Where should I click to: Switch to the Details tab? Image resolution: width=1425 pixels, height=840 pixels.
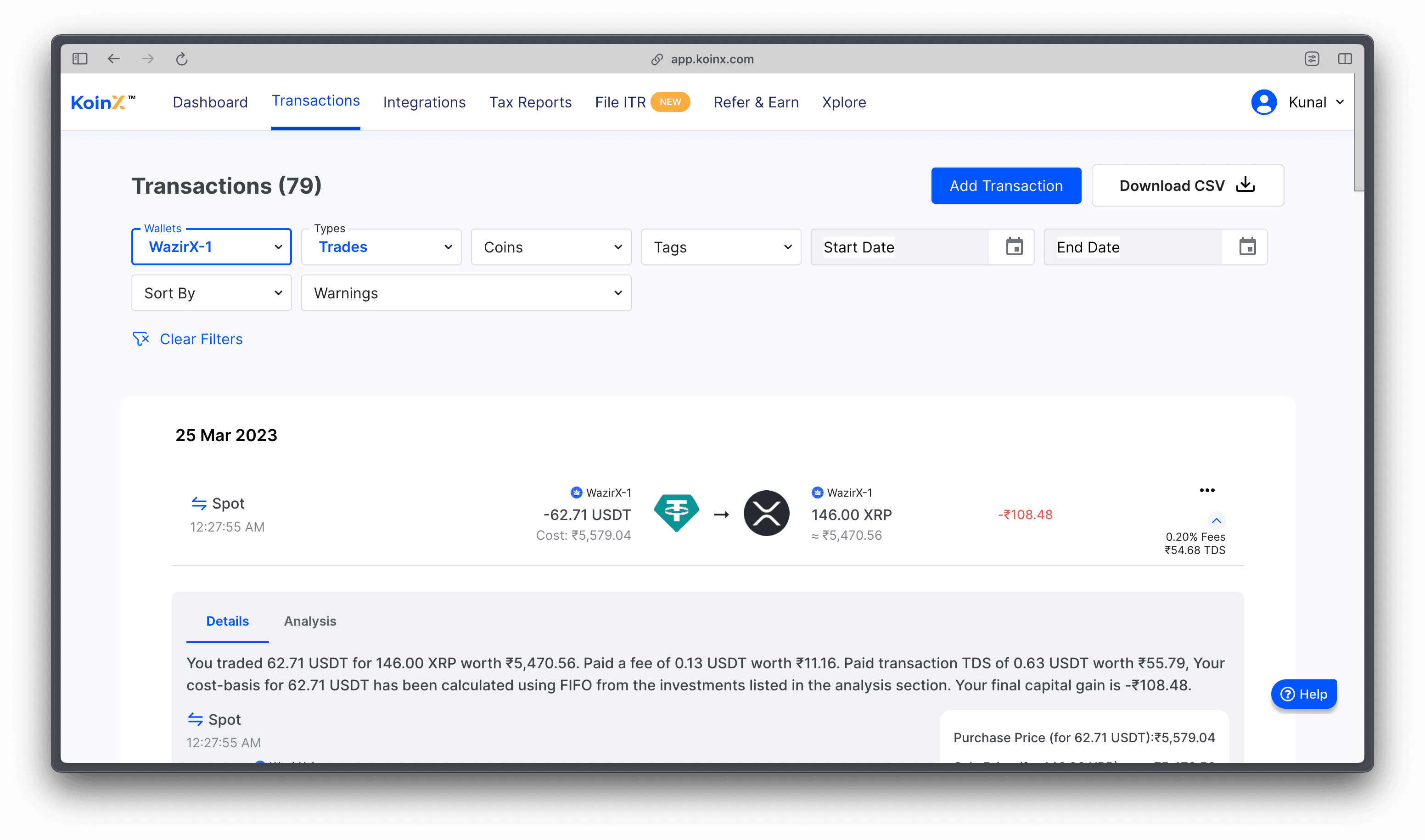tap(228, 621)
